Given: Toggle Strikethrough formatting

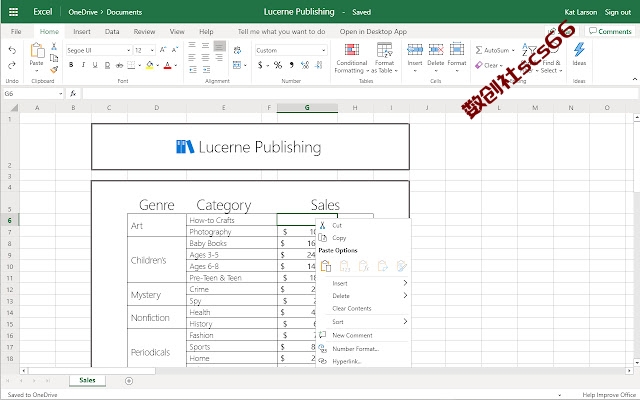Looking at the screenshot, I should [x=119, y=64].
